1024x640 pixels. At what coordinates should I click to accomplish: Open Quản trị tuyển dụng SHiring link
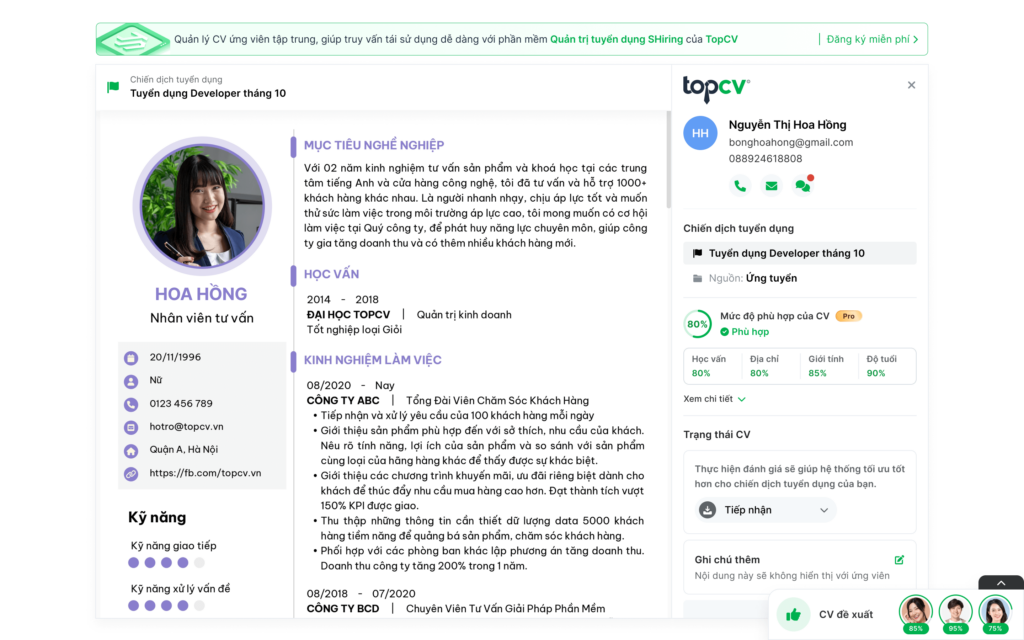(x=617, y=39)
